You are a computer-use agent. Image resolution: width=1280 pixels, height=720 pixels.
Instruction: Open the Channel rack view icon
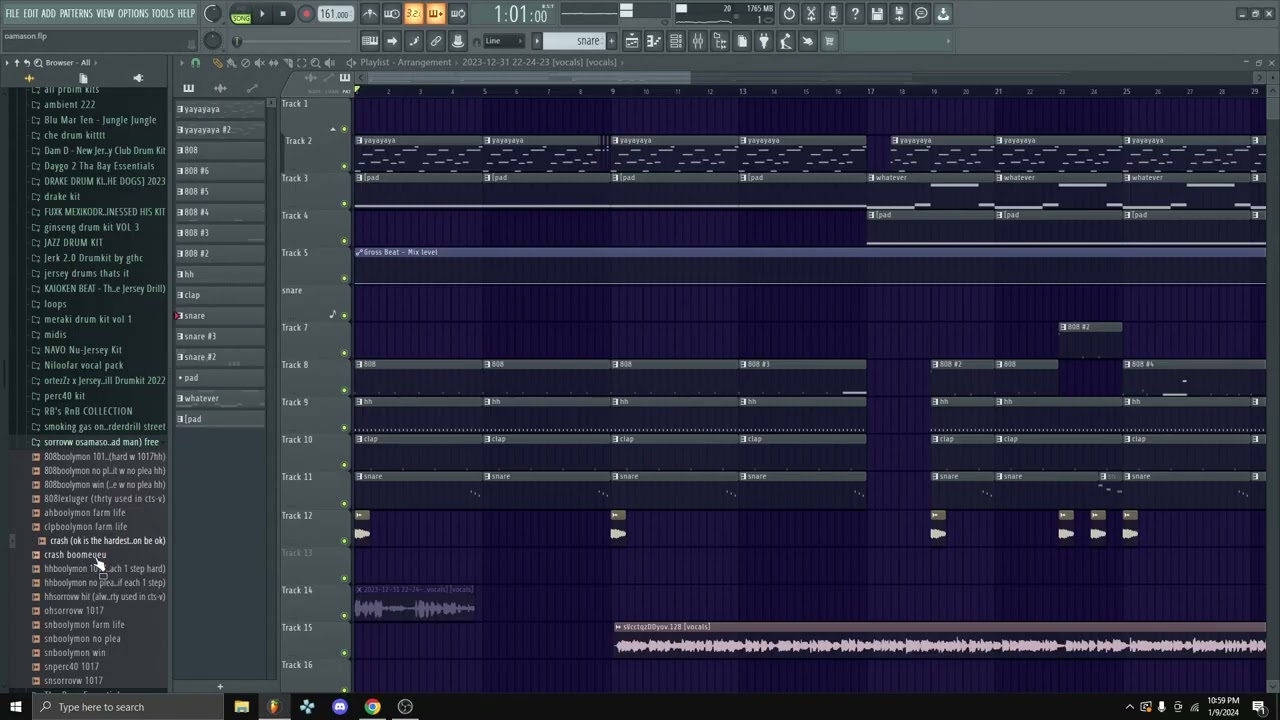pyautogui.click(x=676, y=41)
